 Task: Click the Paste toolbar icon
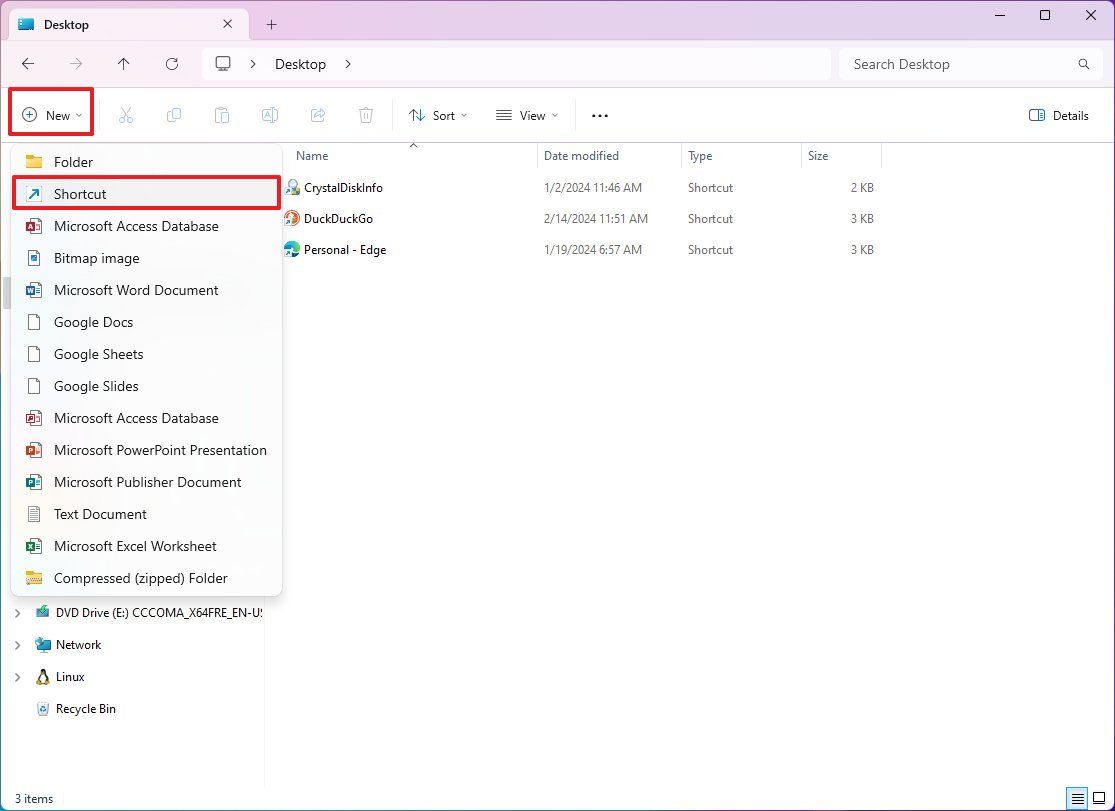[221, 115]
